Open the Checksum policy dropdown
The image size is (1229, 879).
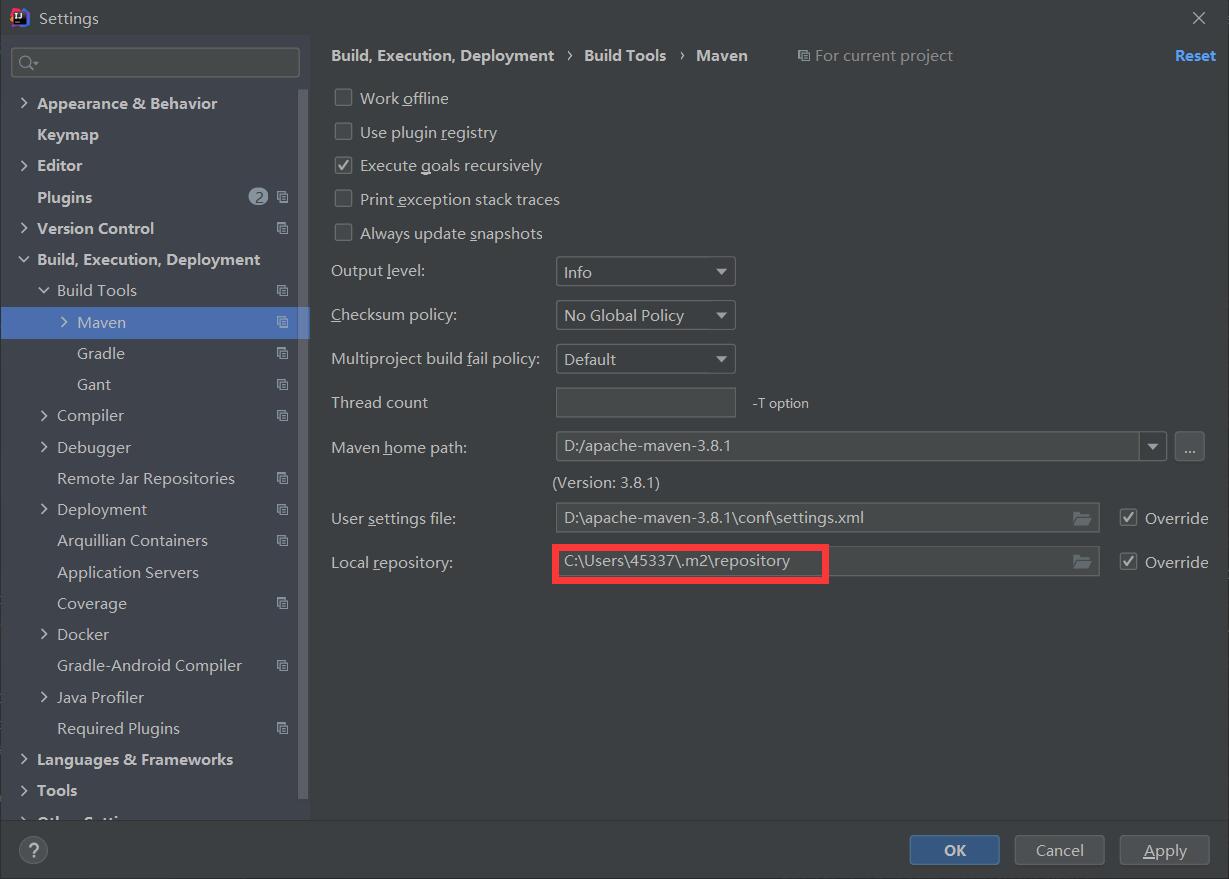645,315
